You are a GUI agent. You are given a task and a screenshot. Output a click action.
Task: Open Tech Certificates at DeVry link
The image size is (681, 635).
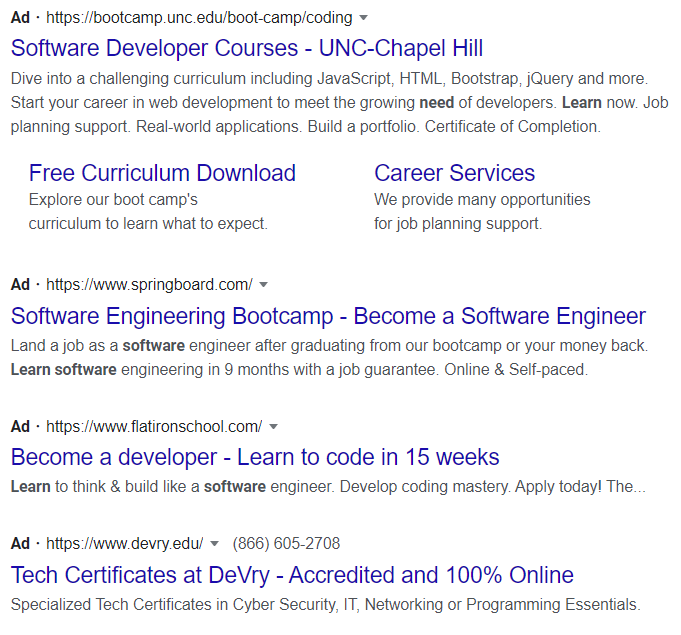[x=292, y=575]
